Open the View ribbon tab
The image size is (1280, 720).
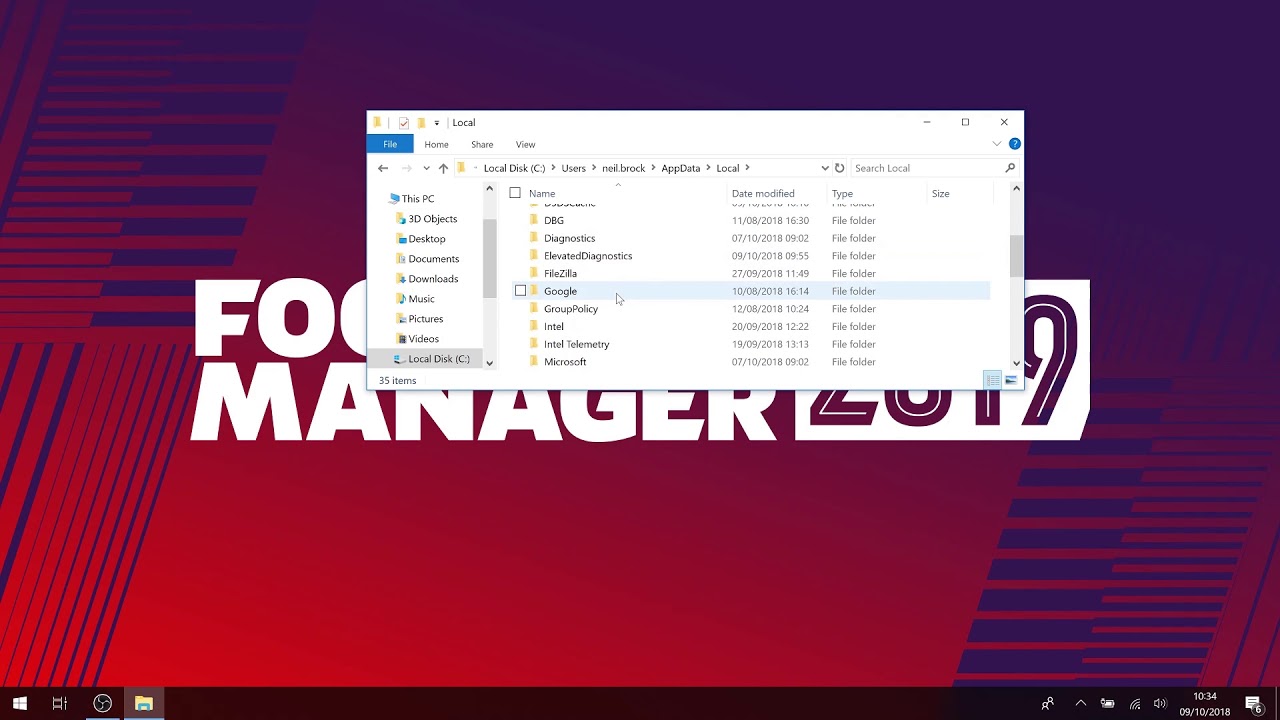(x=525, y=144)
